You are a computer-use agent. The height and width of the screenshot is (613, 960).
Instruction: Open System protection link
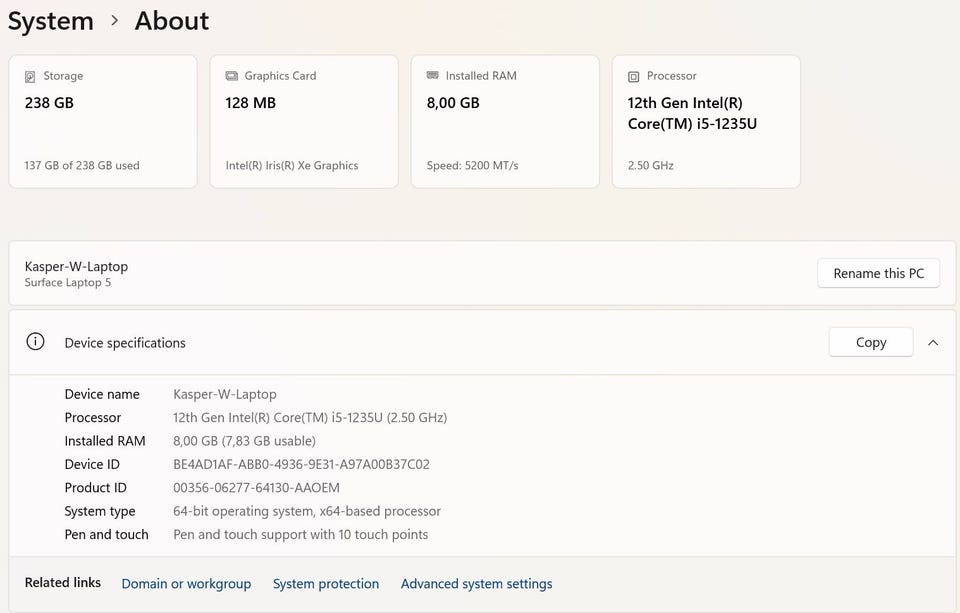point(326,584)
